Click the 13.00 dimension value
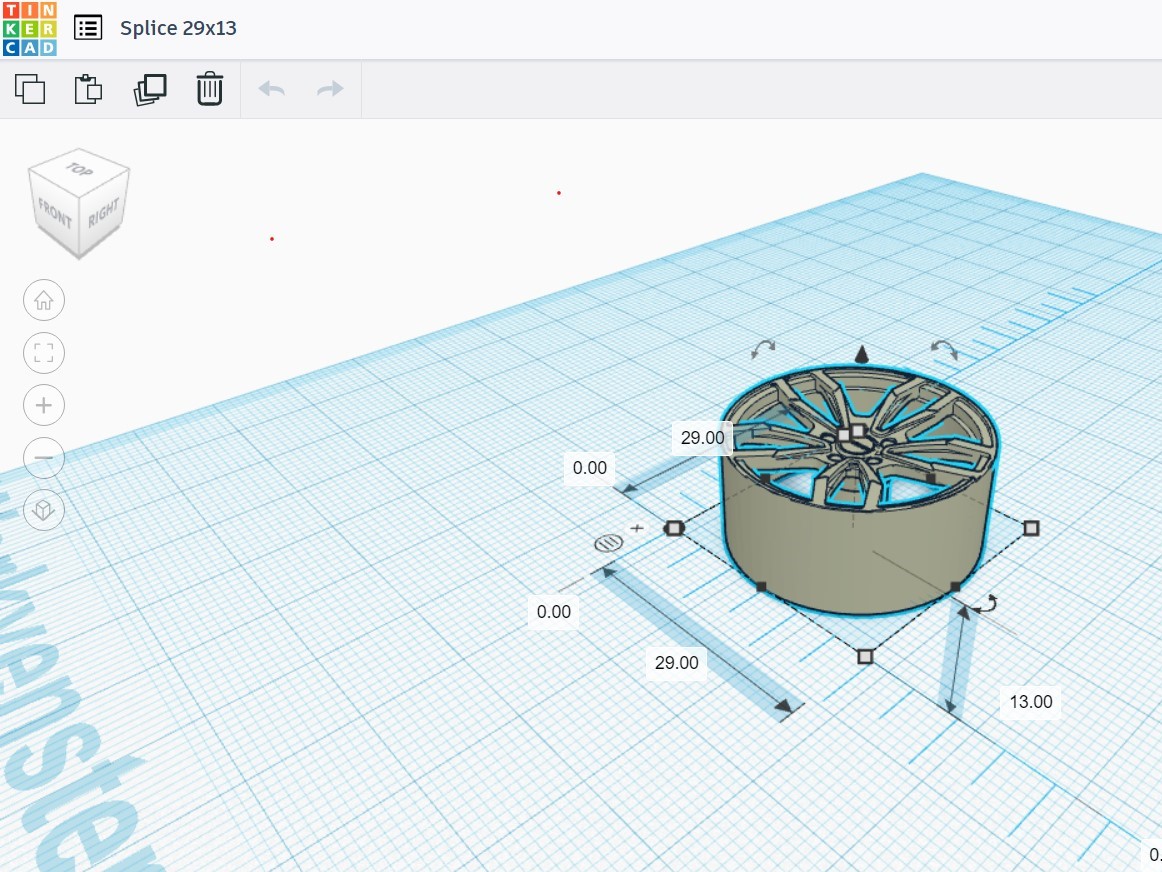This screenshot has width=1162, height=872. pos(1031,702)
